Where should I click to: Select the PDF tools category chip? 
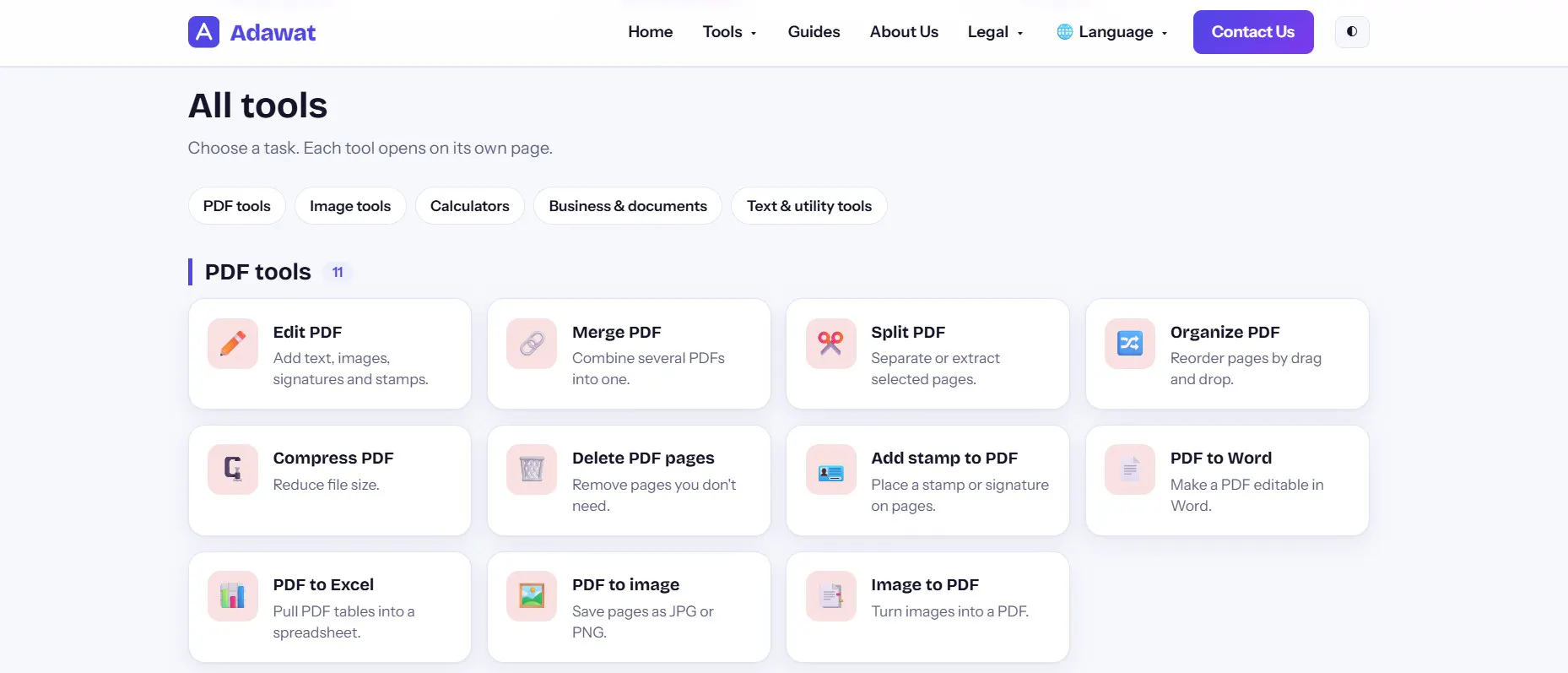pyautogui.click(x=237, y=206)
